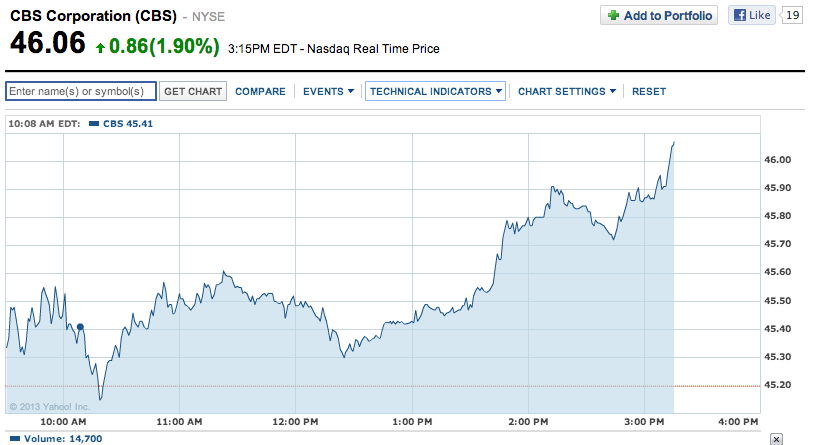Viewport: 825px width, 445px height.
Task: Click the 2:00 PM axis label
Action: tap(528, 422)
